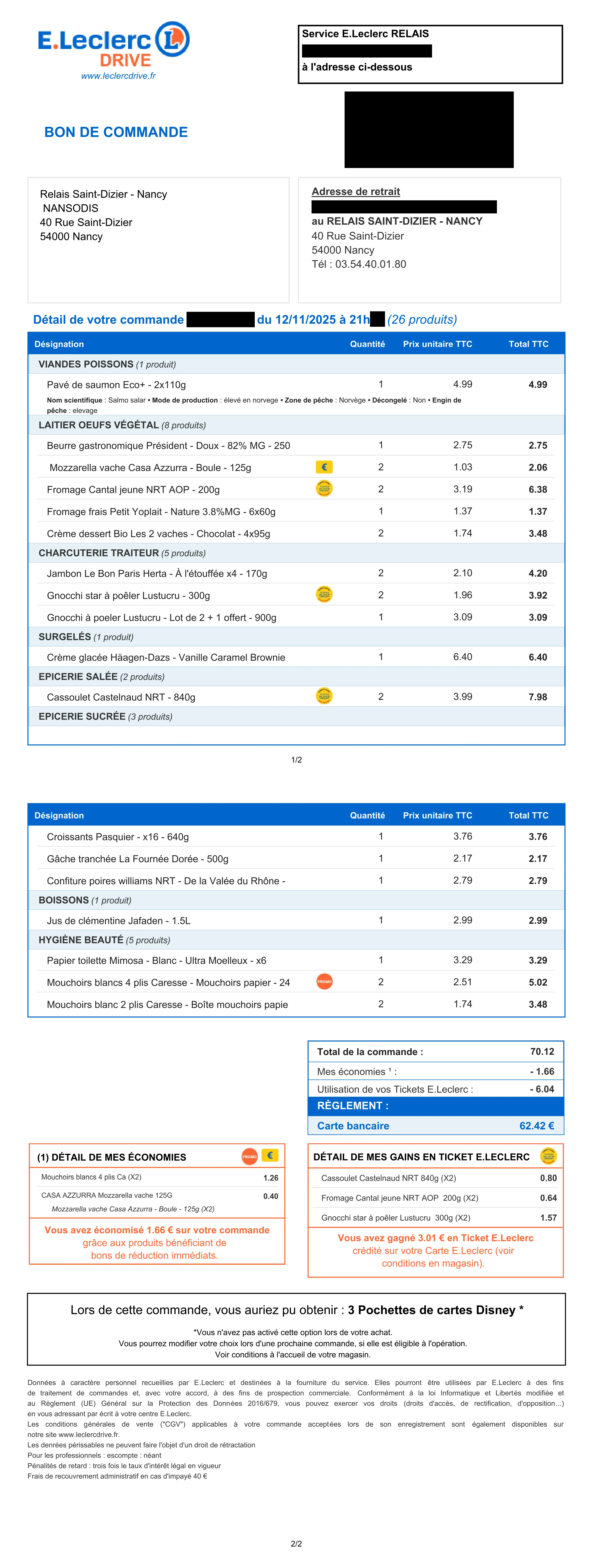Click 'Crème glacée Häagen-Dazs' product name
Image resolution: width=606 pixels, height=1568 pixels.
click(x=166, y=657)
